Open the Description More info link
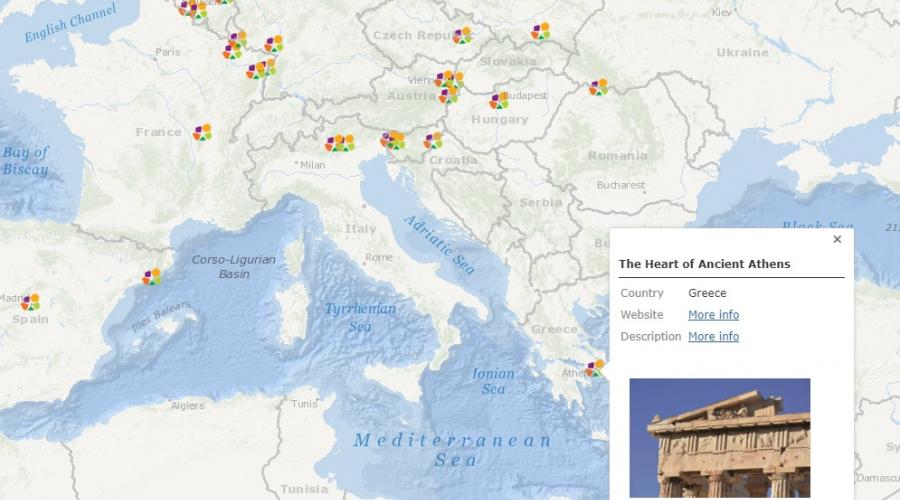Screen dimensions: 900x500 (x=713, y=336)
